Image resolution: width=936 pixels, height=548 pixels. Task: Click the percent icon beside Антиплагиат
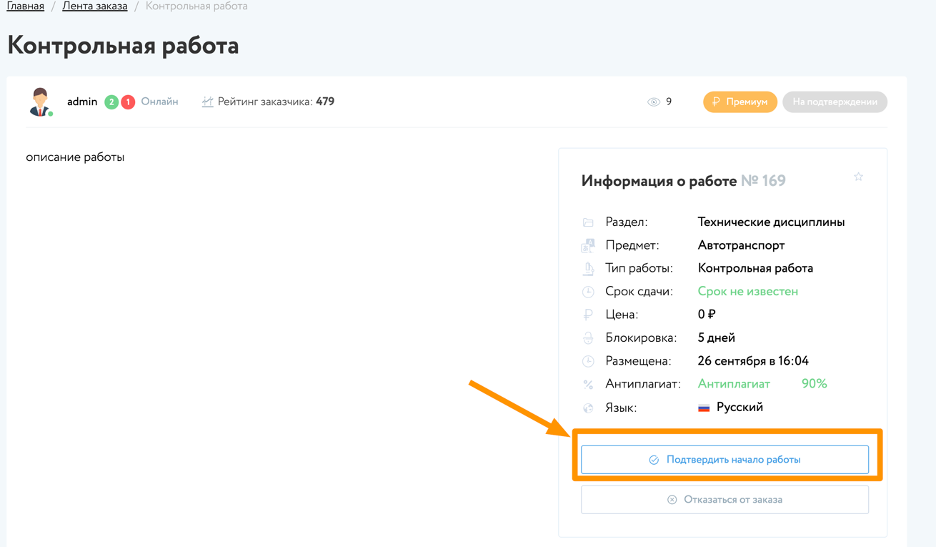[x=588, y=384]
